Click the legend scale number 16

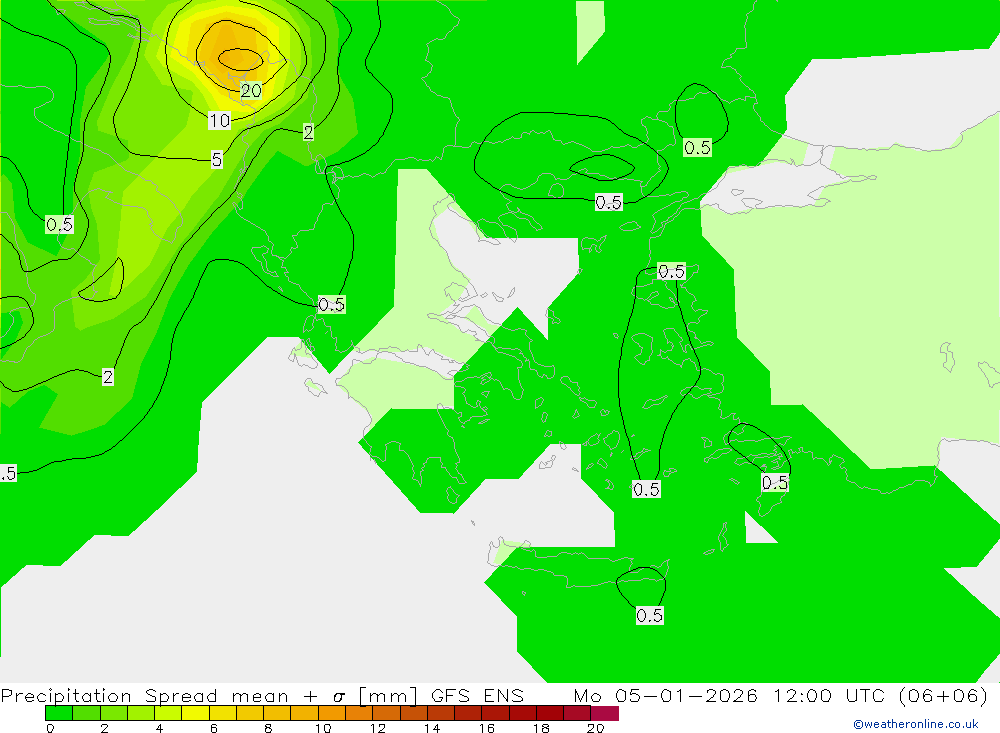487,728
